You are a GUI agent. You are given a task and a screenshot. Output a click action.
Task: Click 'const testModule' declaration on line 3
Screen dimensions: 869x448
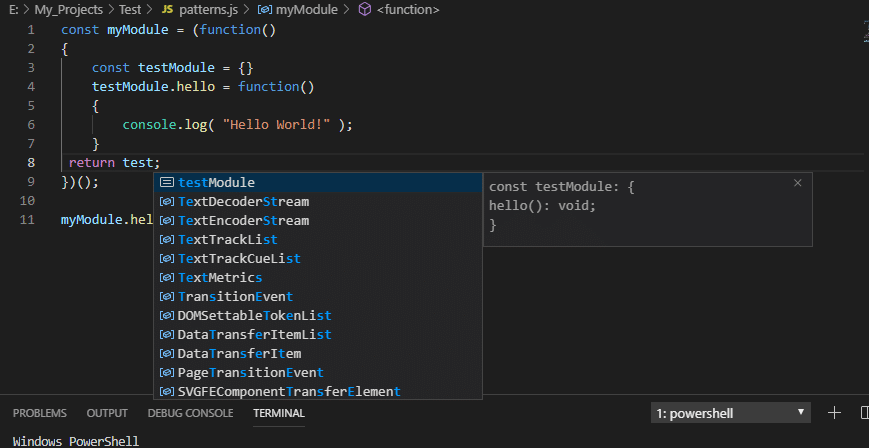(x=153, y=68)
